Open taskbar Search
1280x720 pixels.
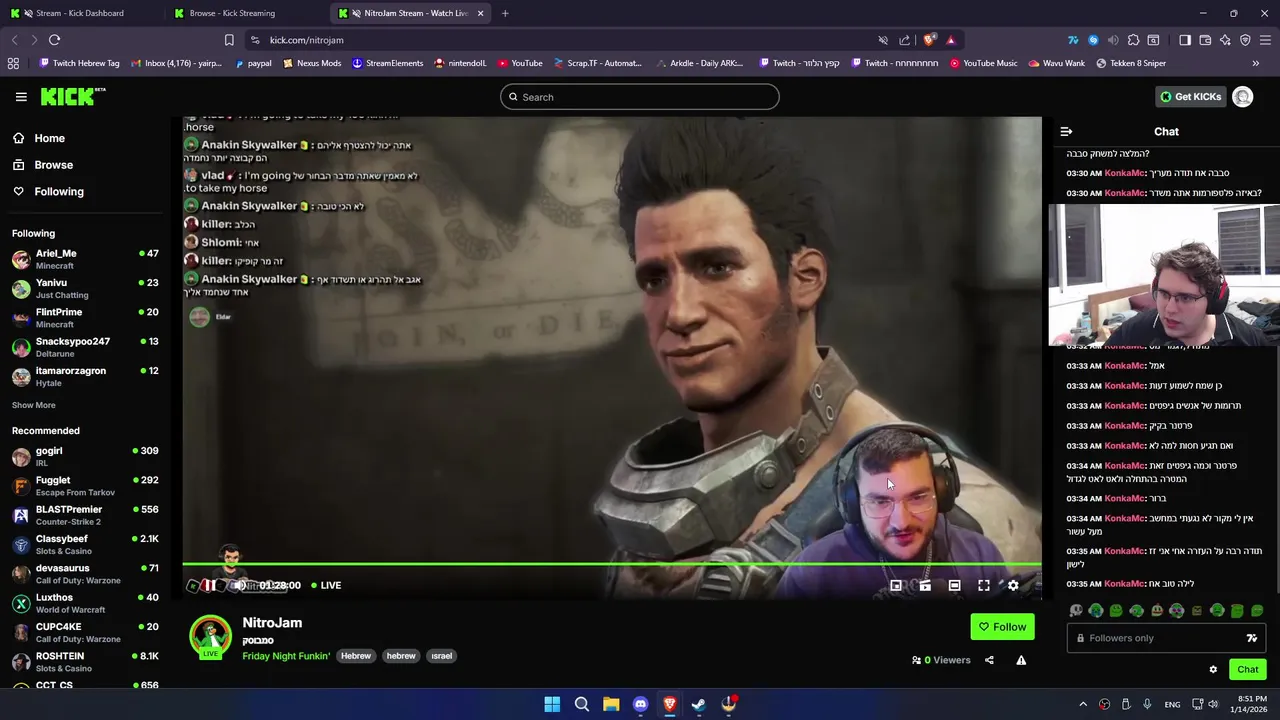coord(581,704)
